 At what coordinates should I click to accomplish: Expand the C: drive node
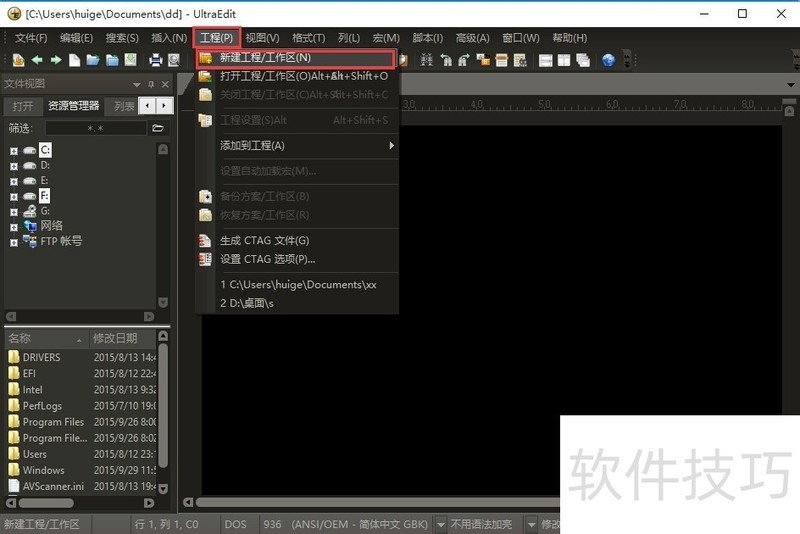[x=14, y=151]
